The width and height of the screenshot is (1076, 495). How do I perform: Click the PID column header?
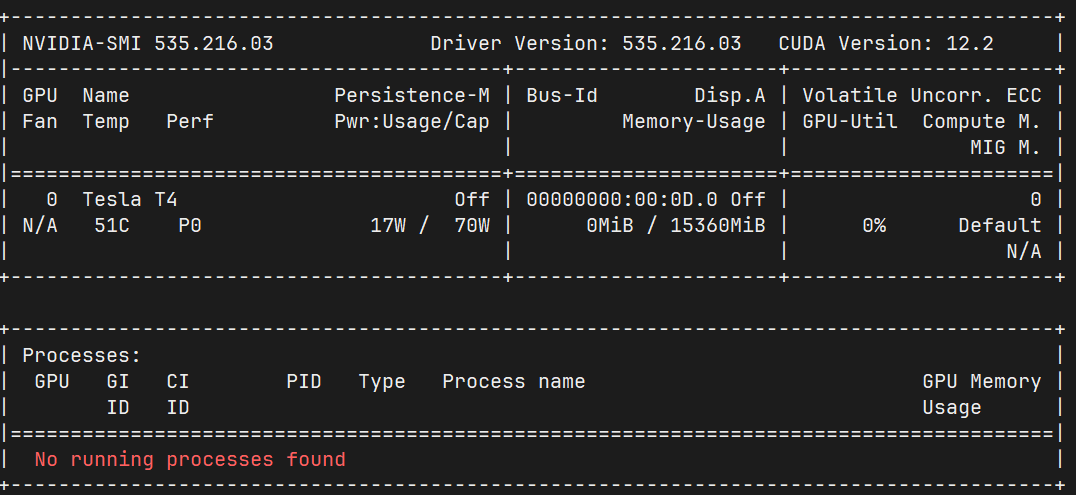point(303,382)
